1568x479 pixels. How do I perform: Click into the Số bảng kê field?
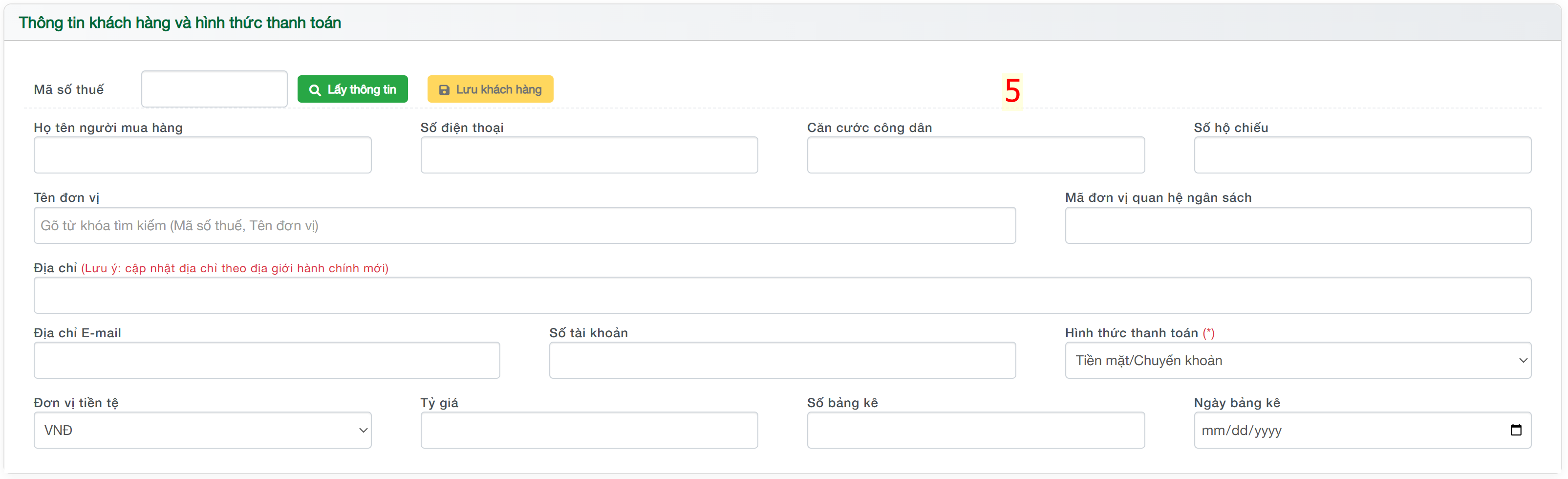[x=975, y=430]
